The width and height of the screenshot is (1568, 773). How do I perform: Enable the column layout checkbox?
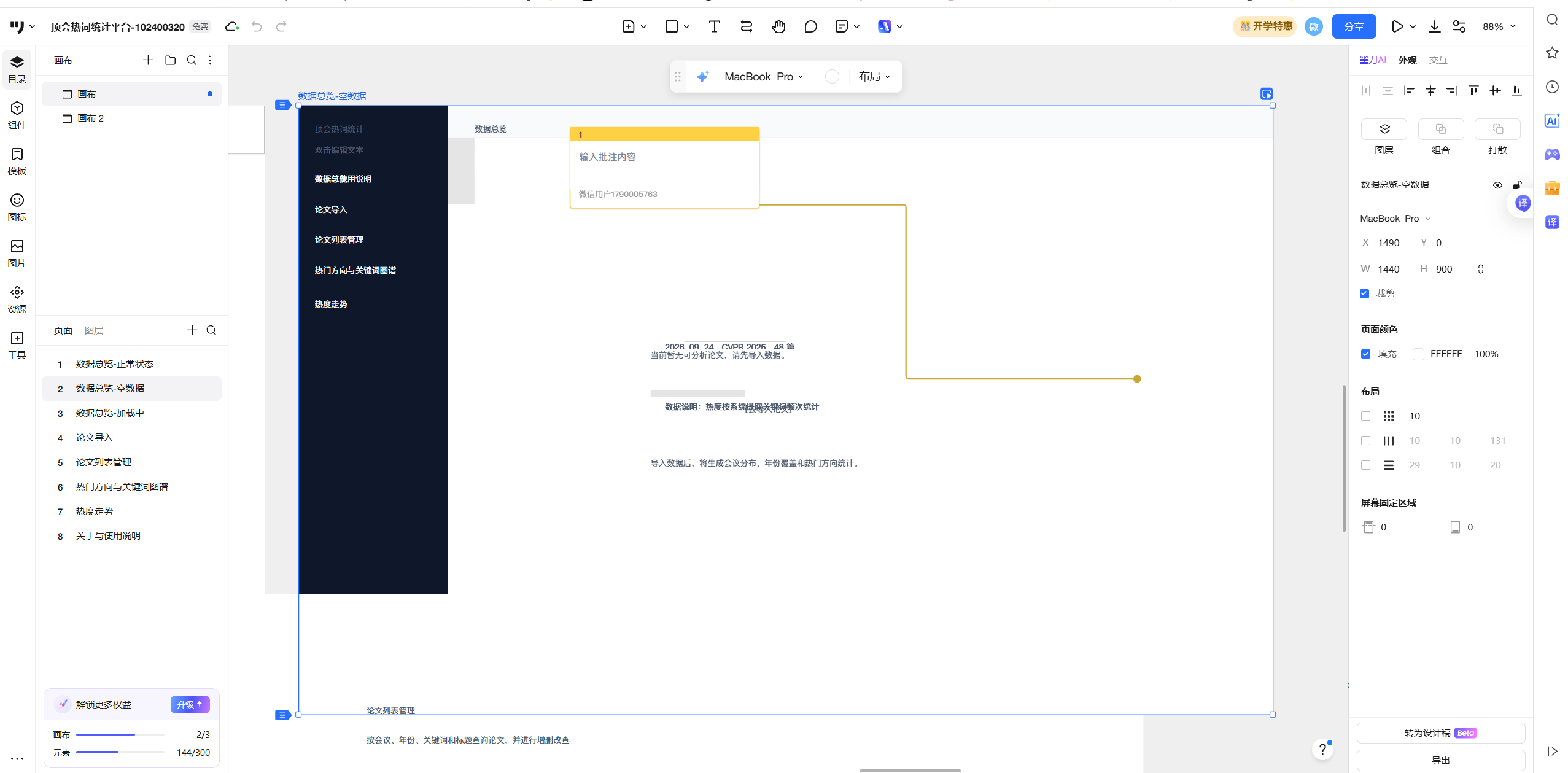[x=1365, y=441]
